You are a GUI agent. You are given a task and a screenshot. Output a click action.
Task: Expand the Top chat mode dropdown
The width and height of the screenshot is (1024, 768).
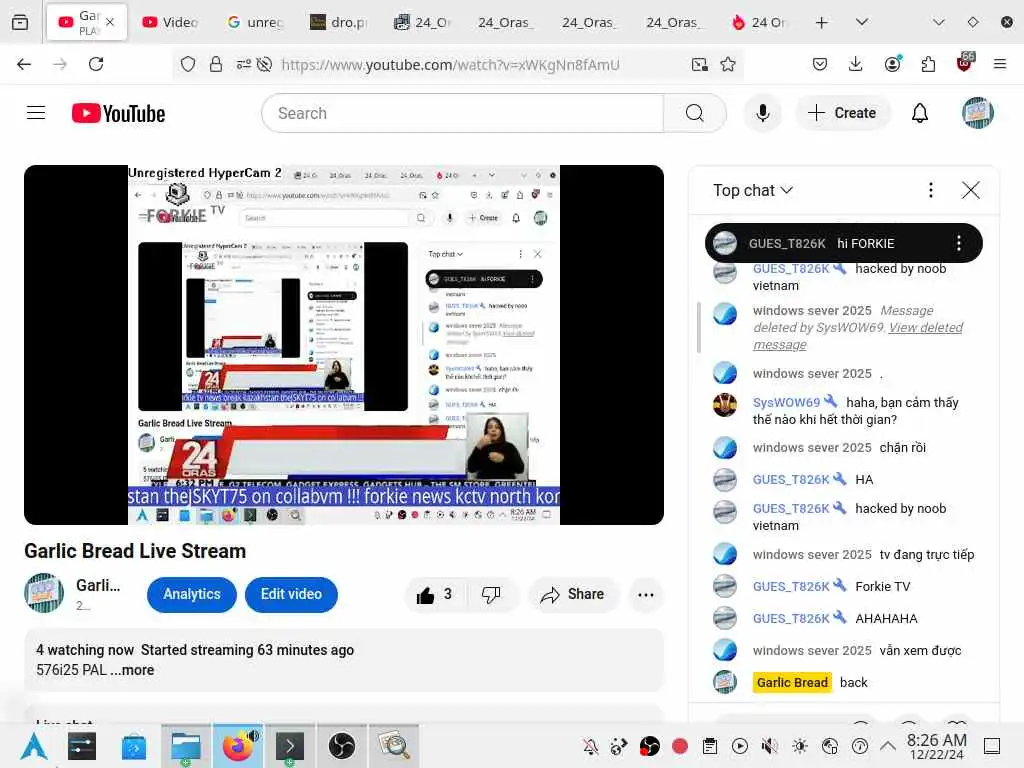pyautogui.click(x=753, y=190)
